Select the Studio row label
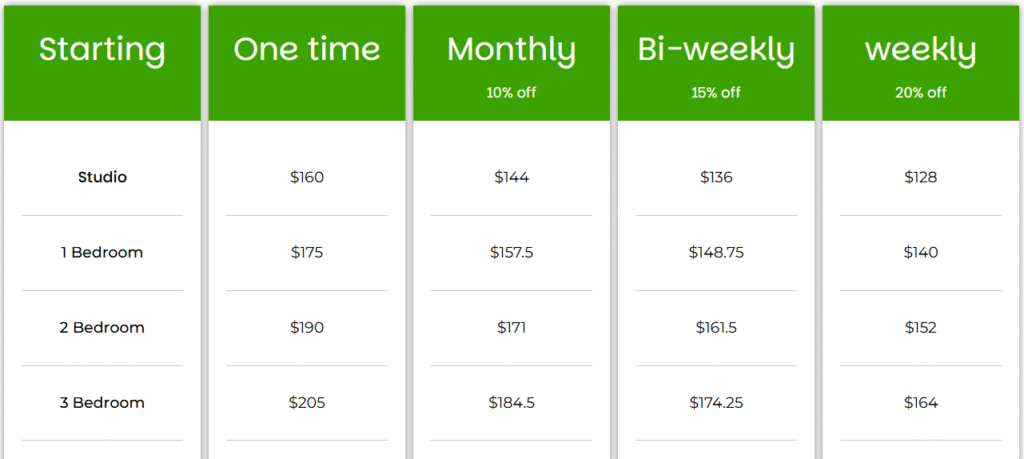 (103, 177)
